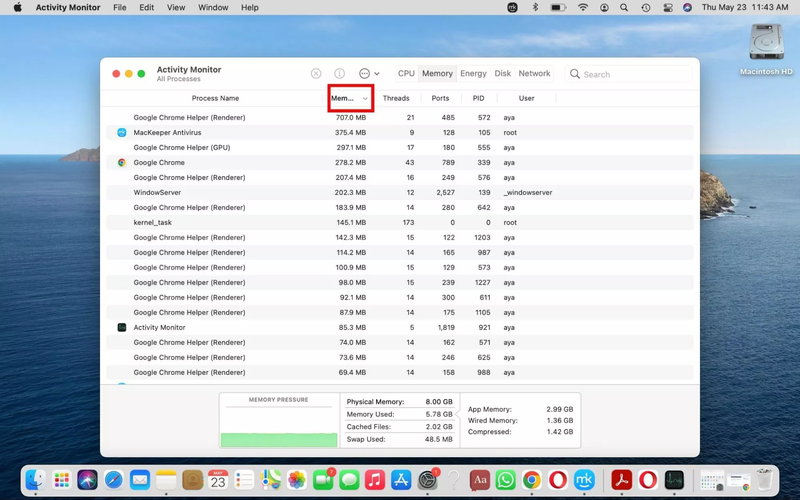Open Music from the Dock
Viewport: 800px width, 500px height.
[x=375, y=480]
